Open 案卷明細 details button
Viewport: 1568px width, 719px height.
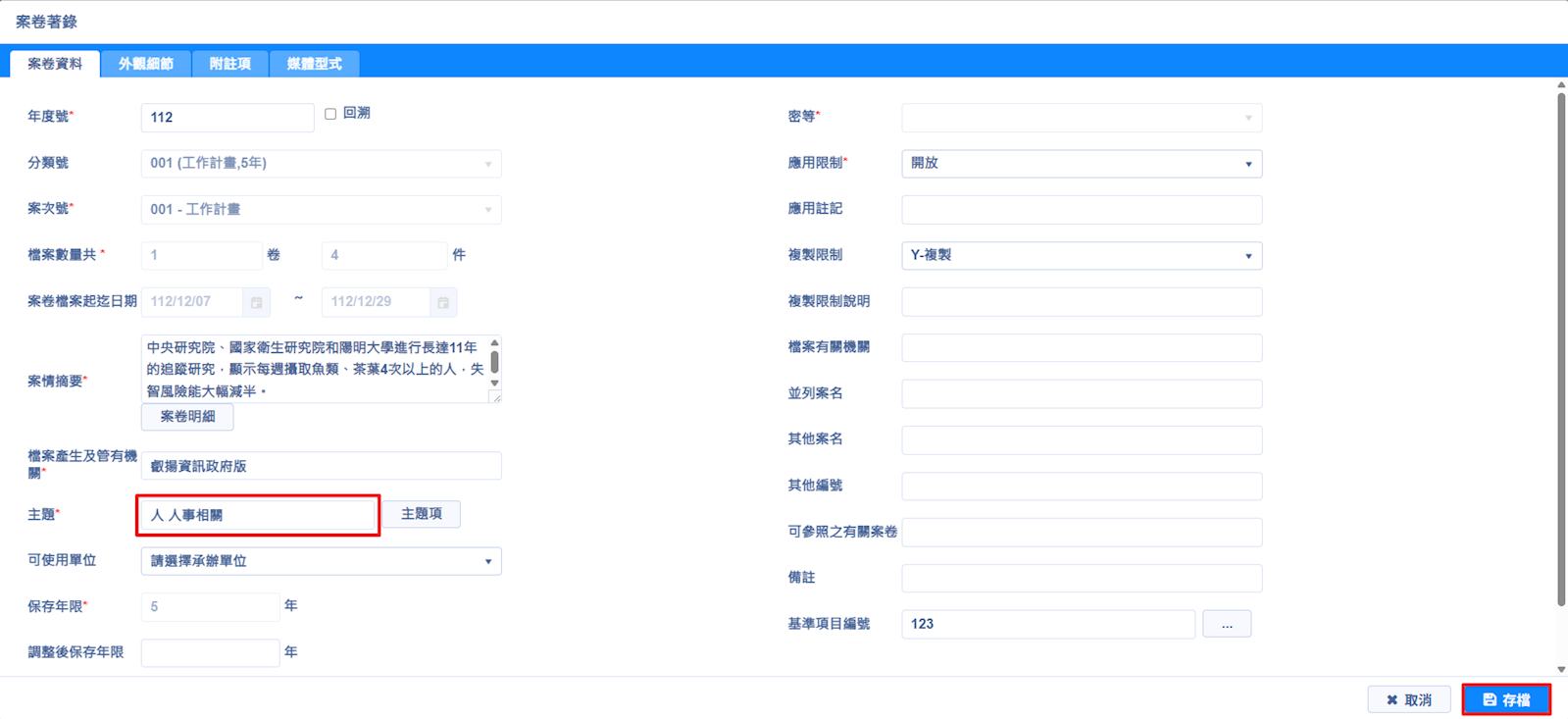point(187,417)
